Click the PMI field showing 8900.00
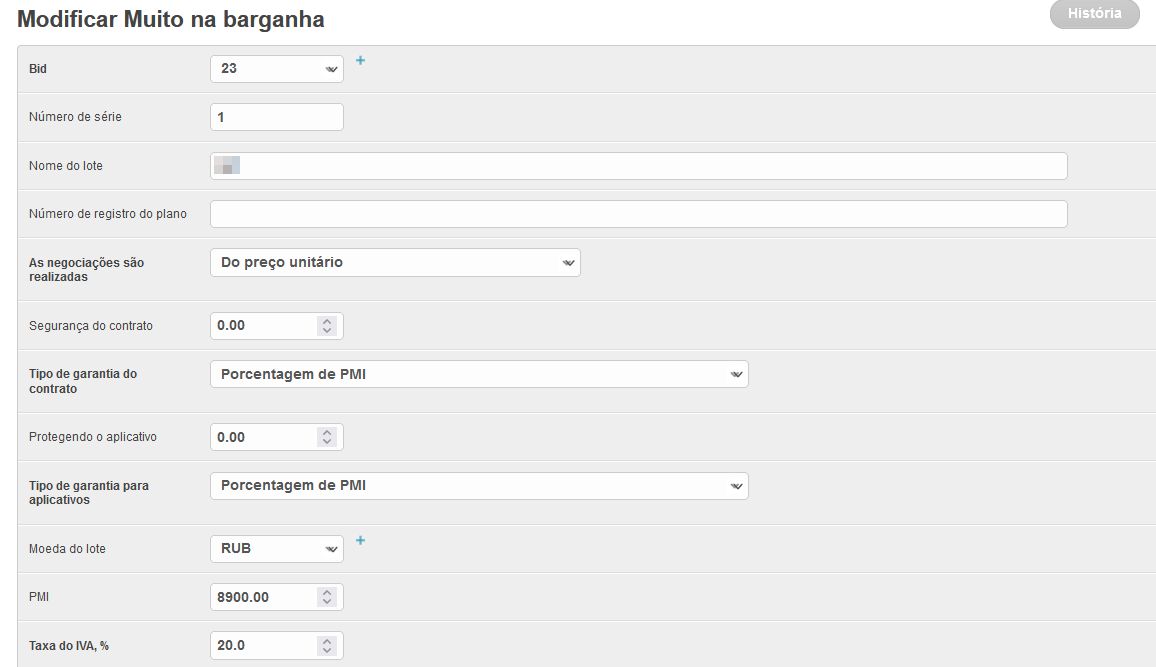 coord(264,598)
